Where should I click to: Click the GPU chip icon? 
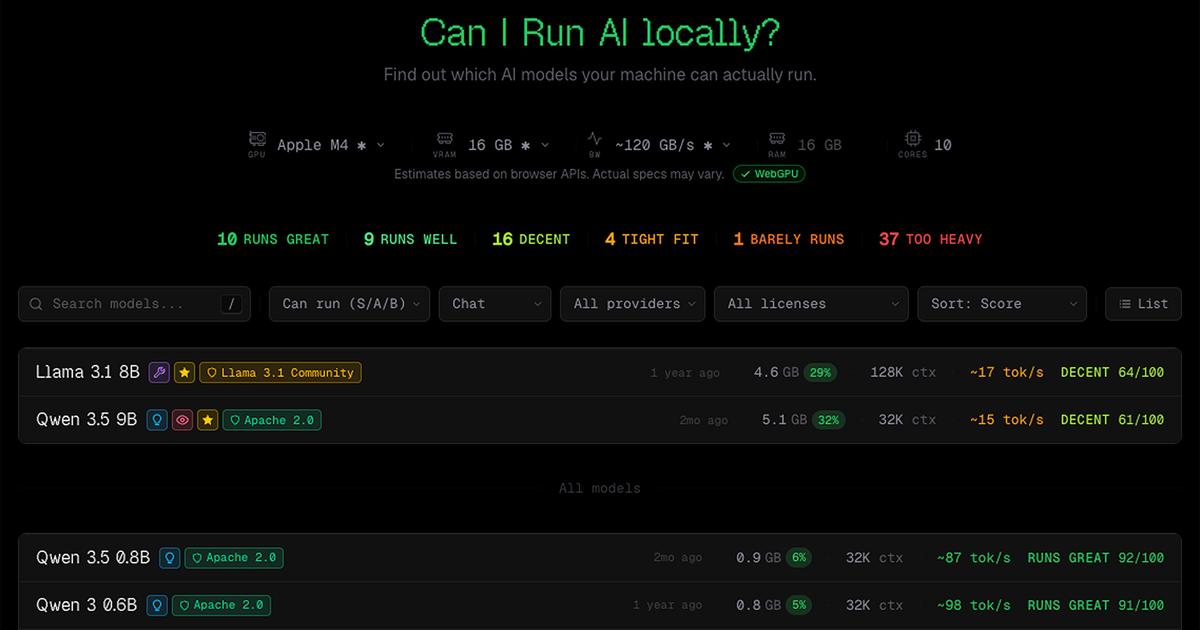(257, 139)
